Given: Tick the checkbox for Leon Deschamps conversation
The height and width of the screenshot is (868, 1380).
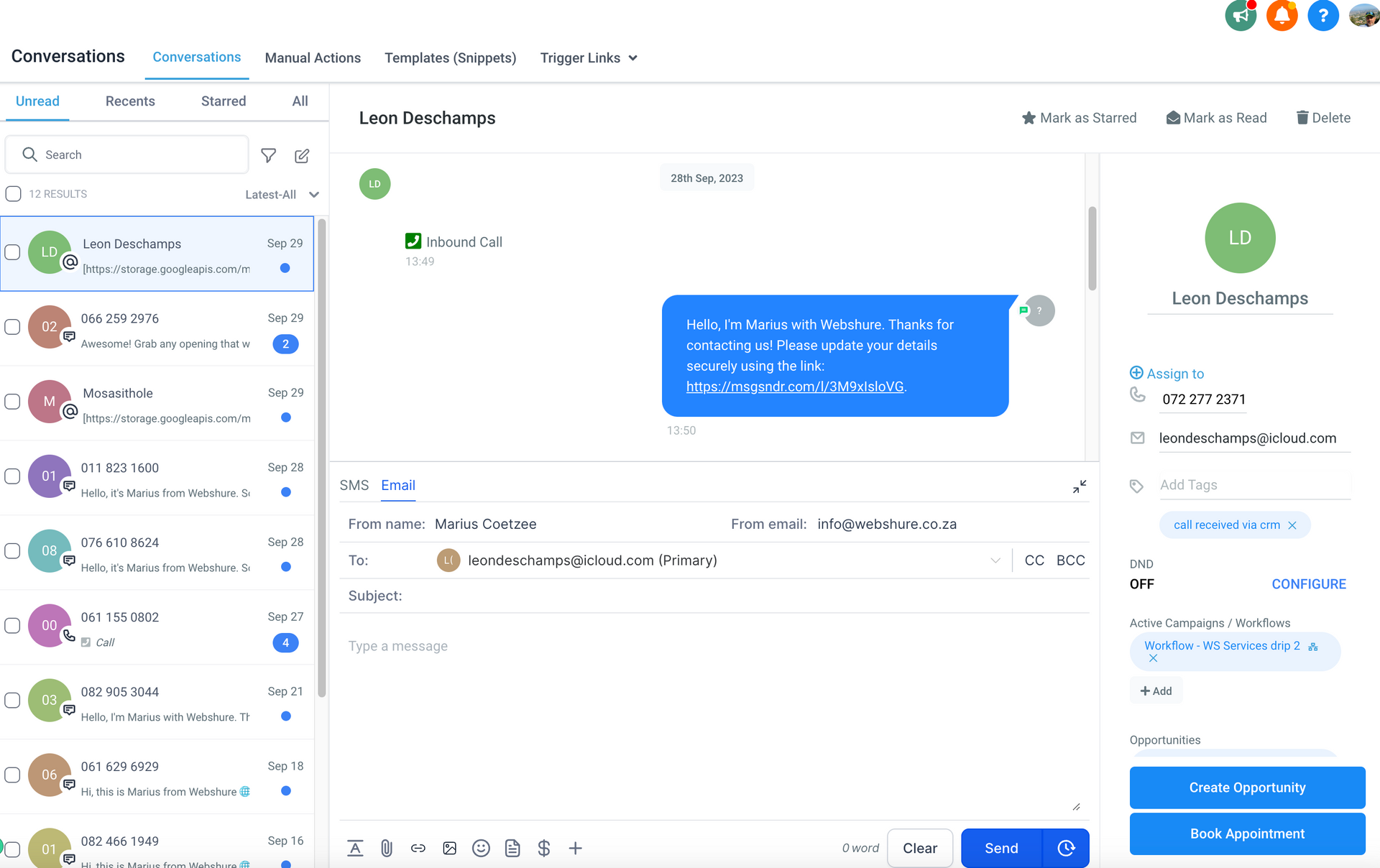Looking at the screenshot, I should (12, 252).
